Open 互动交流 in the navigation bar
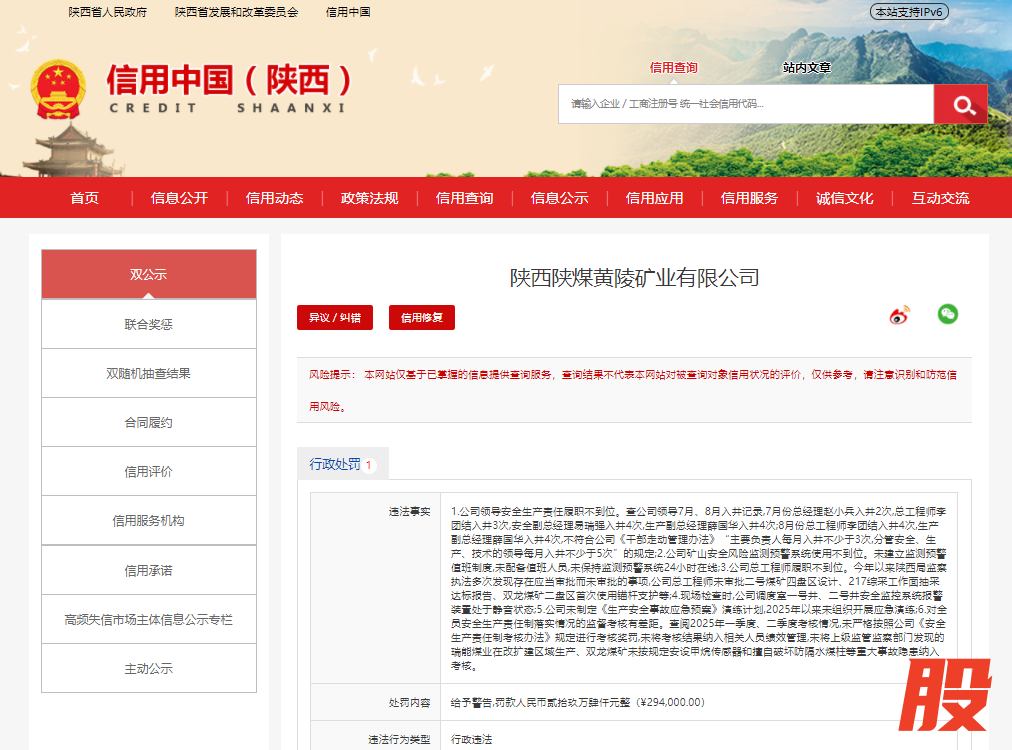This screenshot has width=1012, height=750. point(940,198)
